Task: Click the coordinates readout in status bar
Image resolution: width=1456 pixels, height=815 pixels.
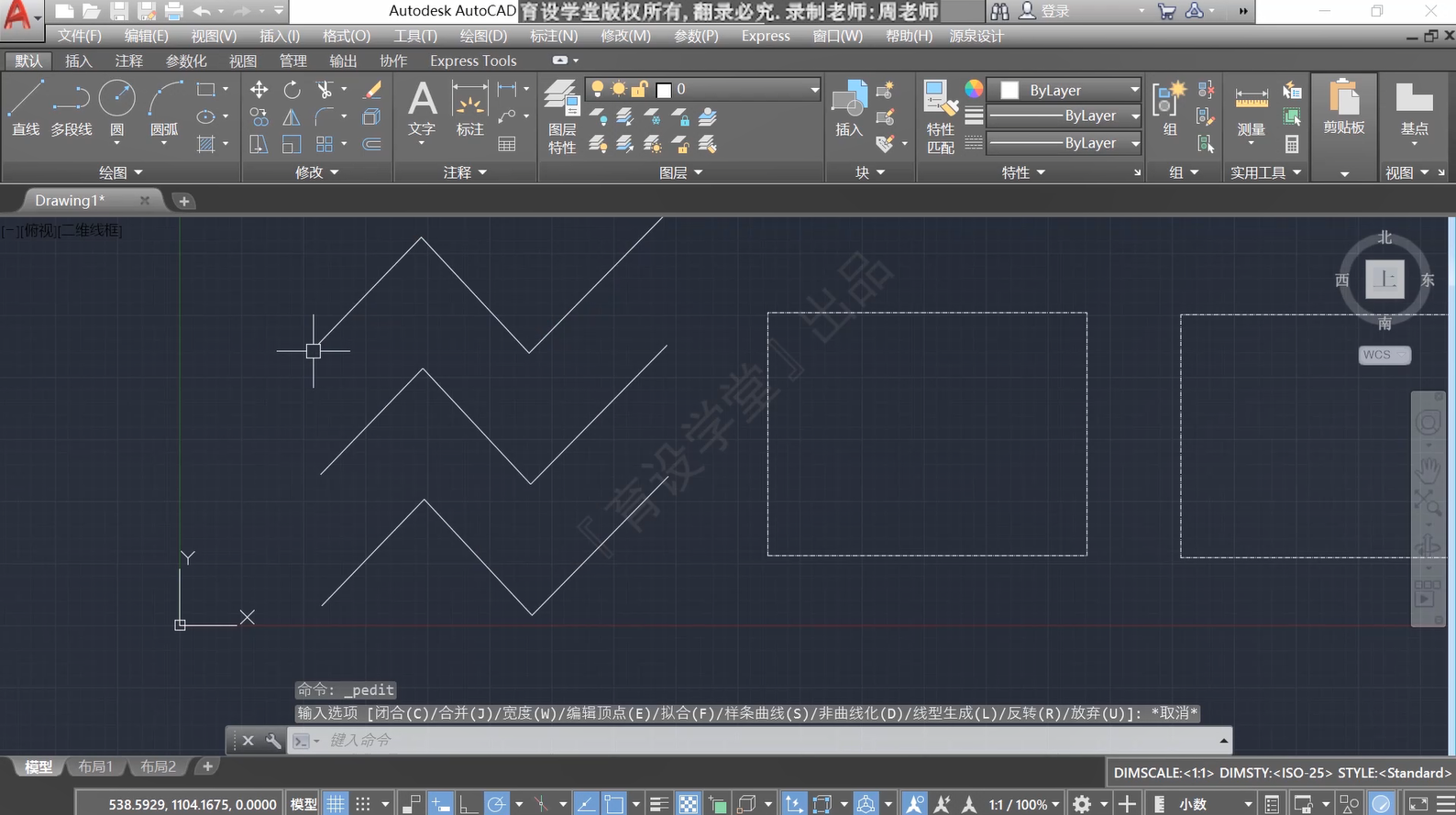Action: [x=193, y=804]
